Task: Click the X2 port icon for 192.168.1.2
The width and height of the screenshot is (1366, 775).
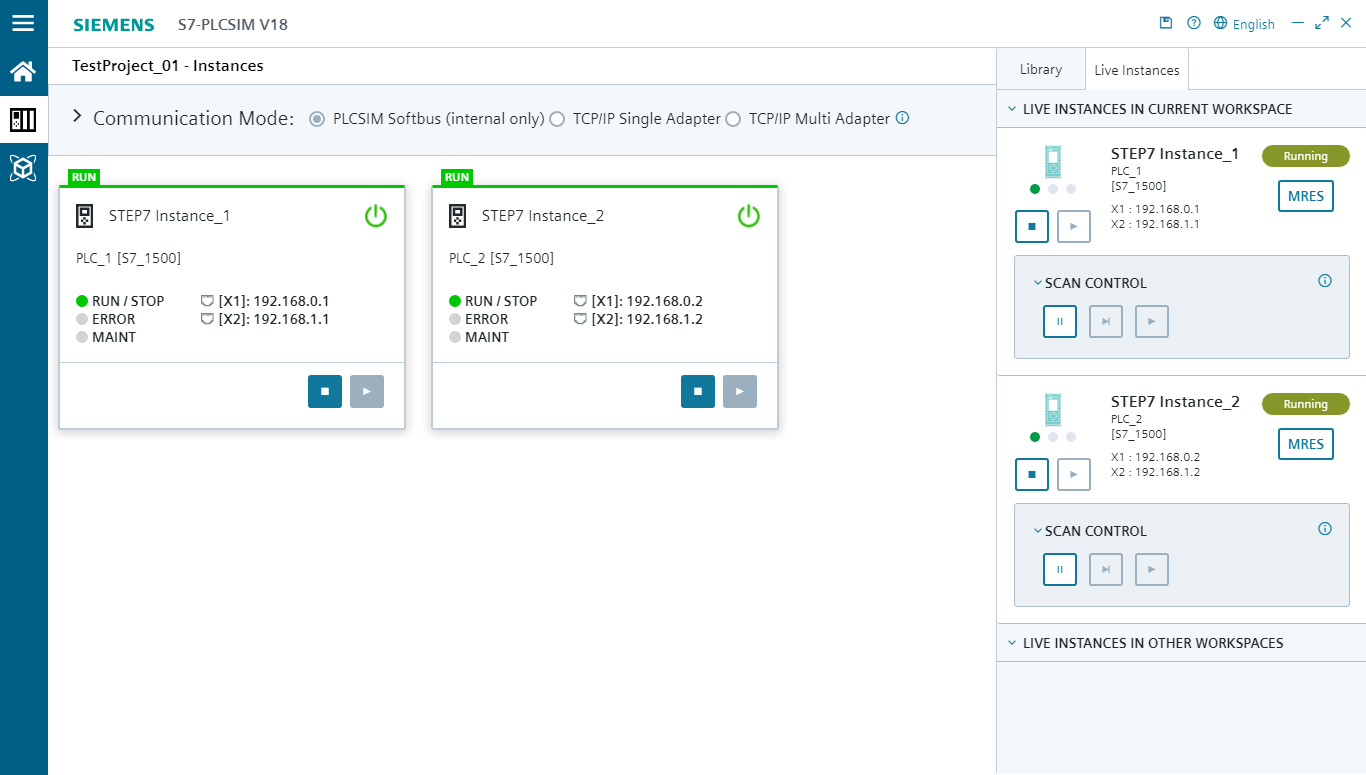Action: pyautogui.click(x=581, y=318)
